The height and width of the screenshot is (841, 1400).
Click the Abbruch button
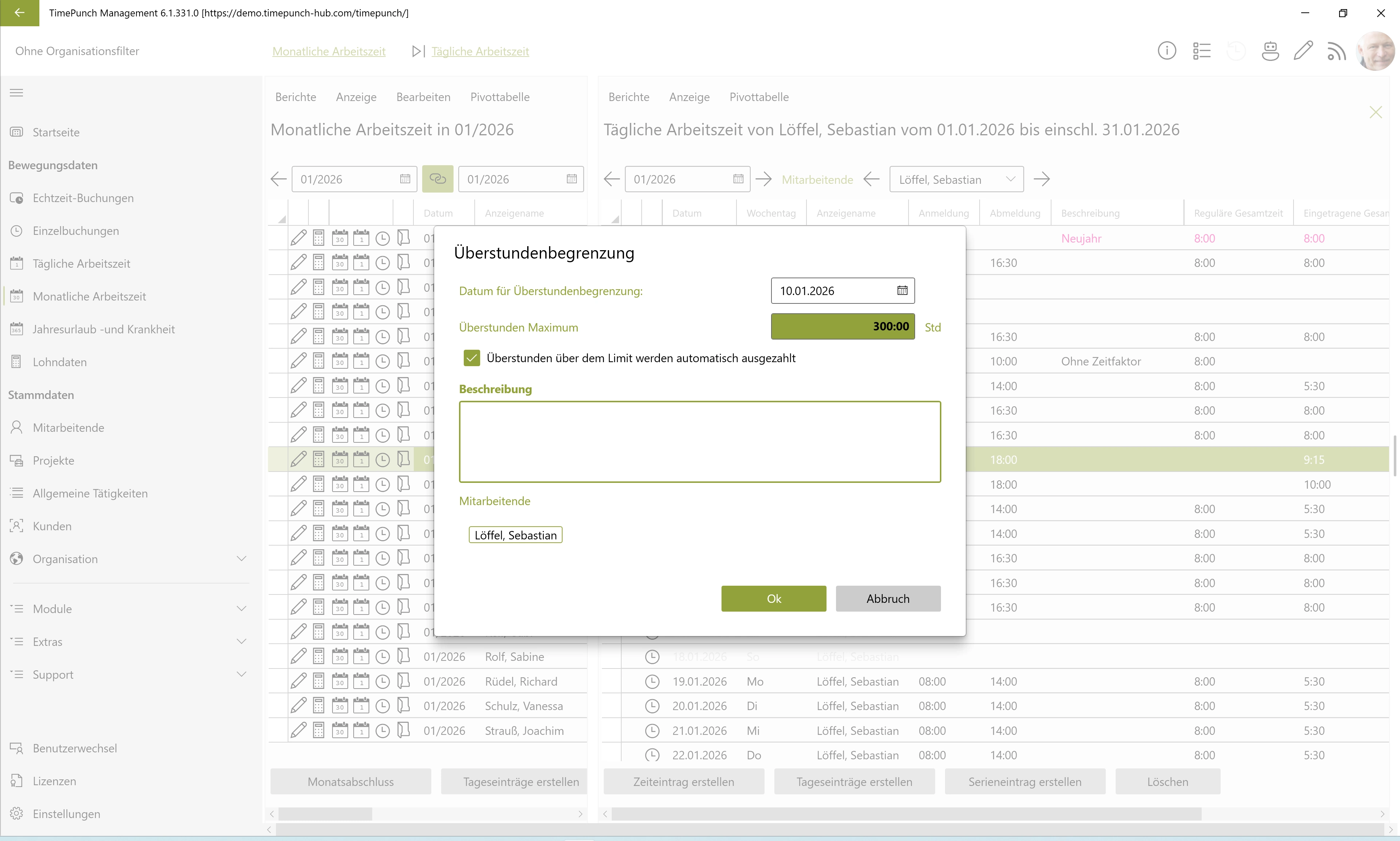point(887,598)
